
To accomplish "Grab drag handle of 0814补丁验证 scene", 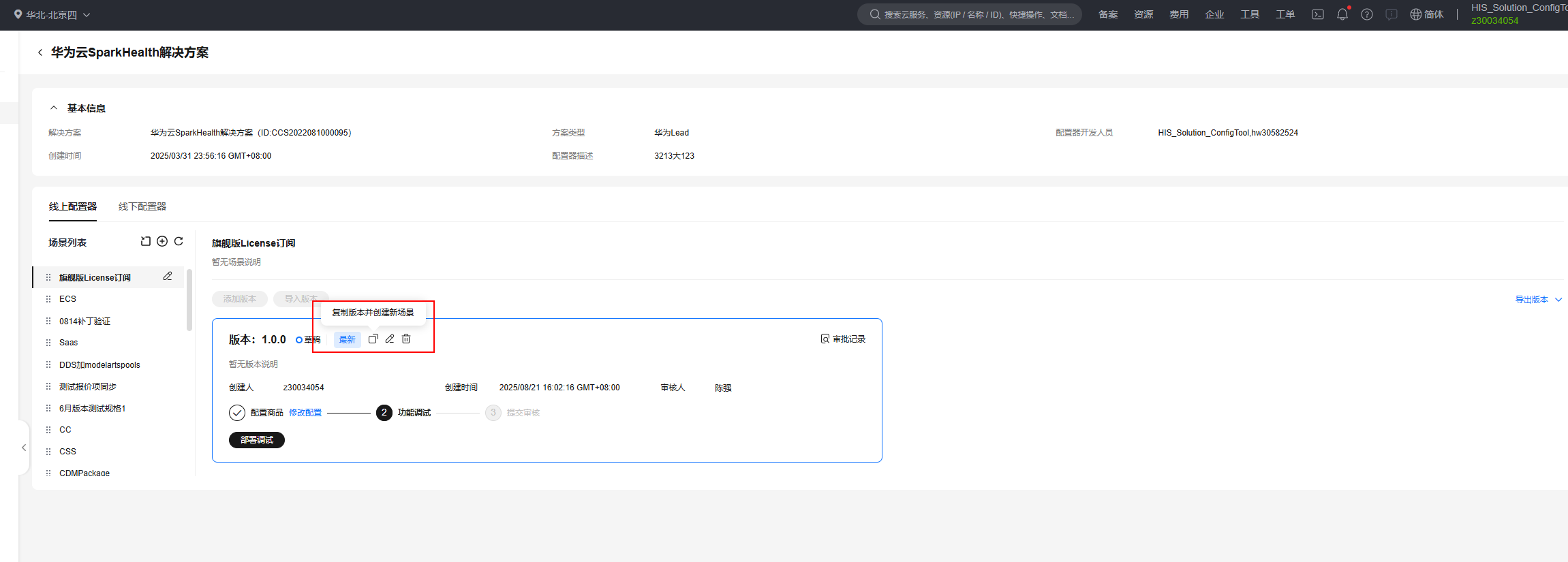I will [48, 321].
